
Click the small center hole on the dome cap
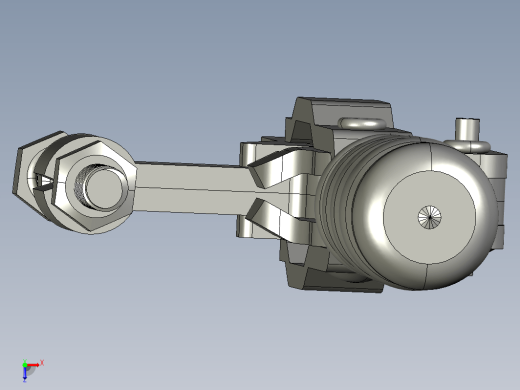pos(430,217)
